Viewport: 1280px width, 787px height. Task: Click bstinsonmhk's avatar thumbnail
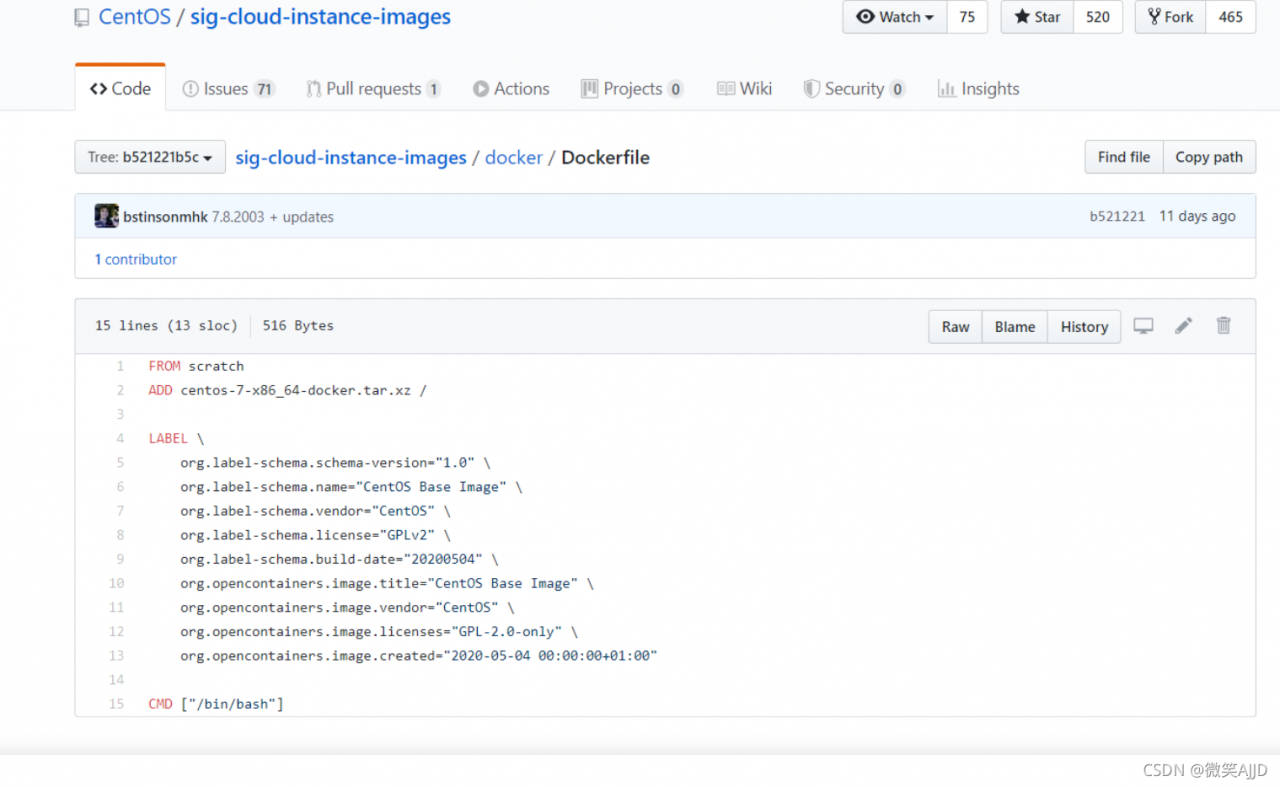click(x=106, y=216)
